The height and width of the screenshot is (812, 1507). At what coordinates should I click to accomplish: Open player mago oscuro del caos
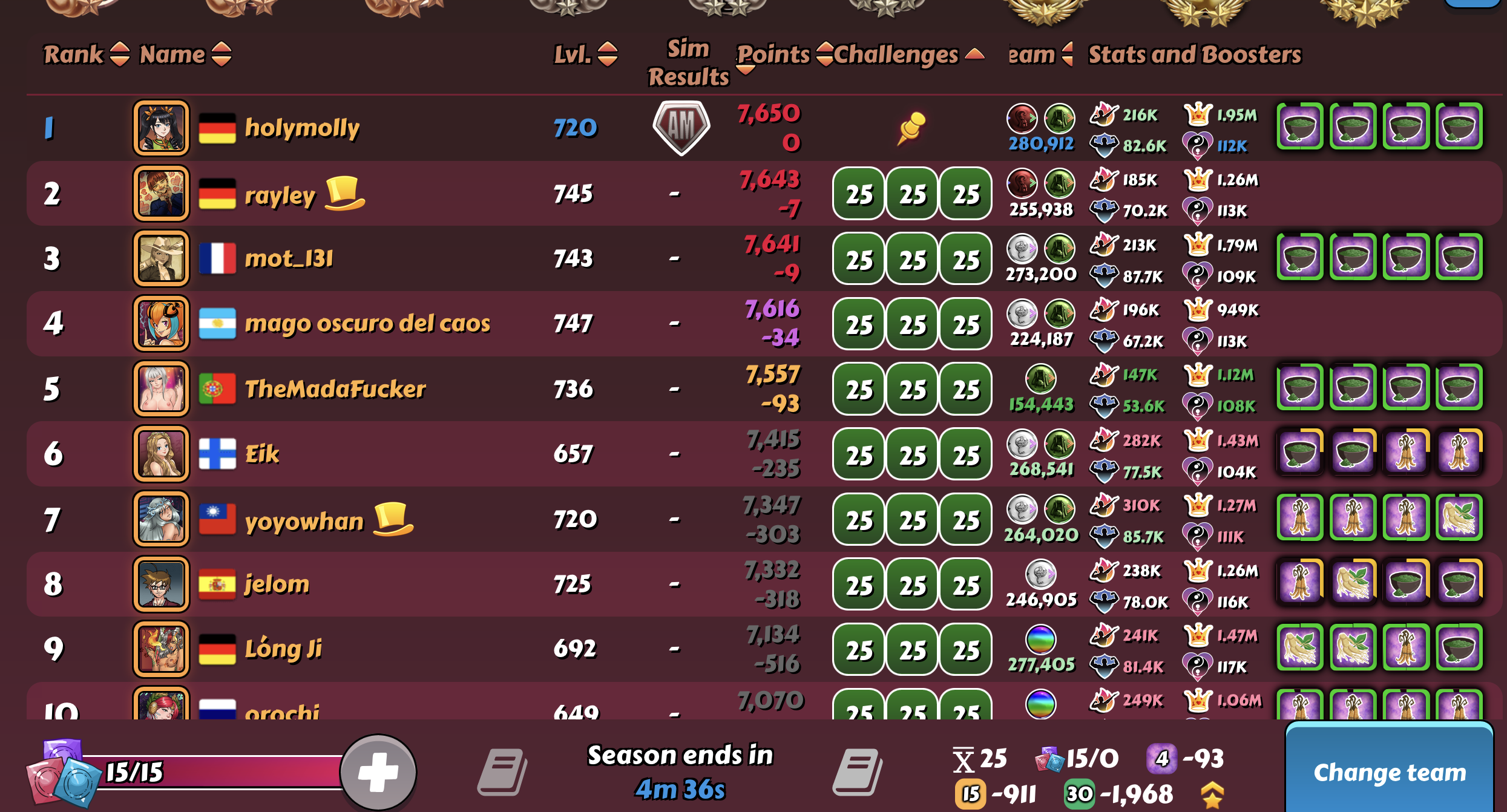(x=367, y=323)
